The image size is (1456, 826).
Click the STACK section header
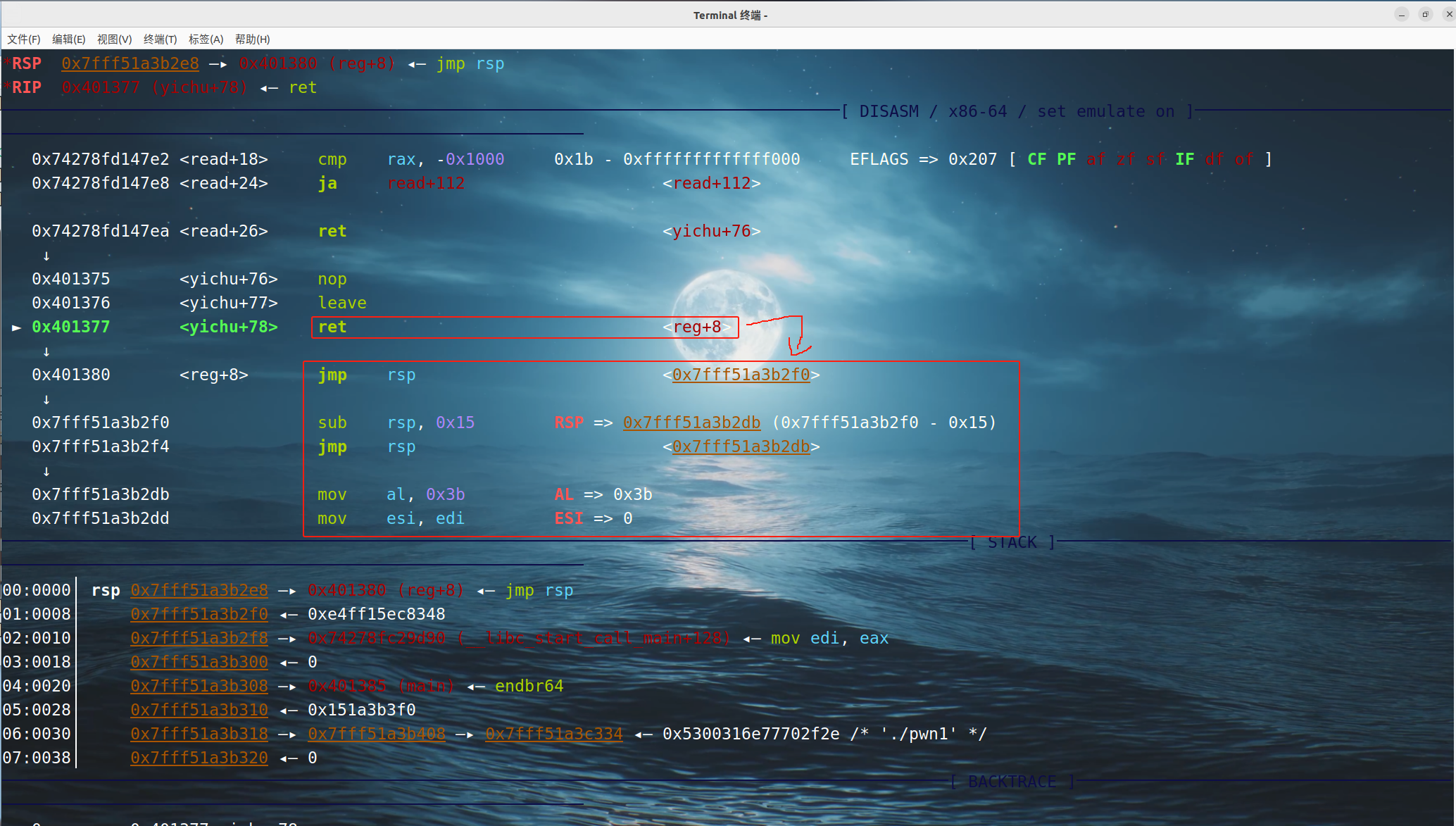tap(1012, 542)
